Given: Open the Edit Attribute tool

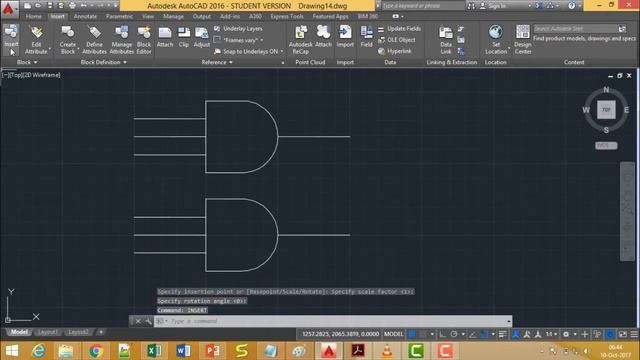Looking at the screenshot, I should click(x=36, y=40).
